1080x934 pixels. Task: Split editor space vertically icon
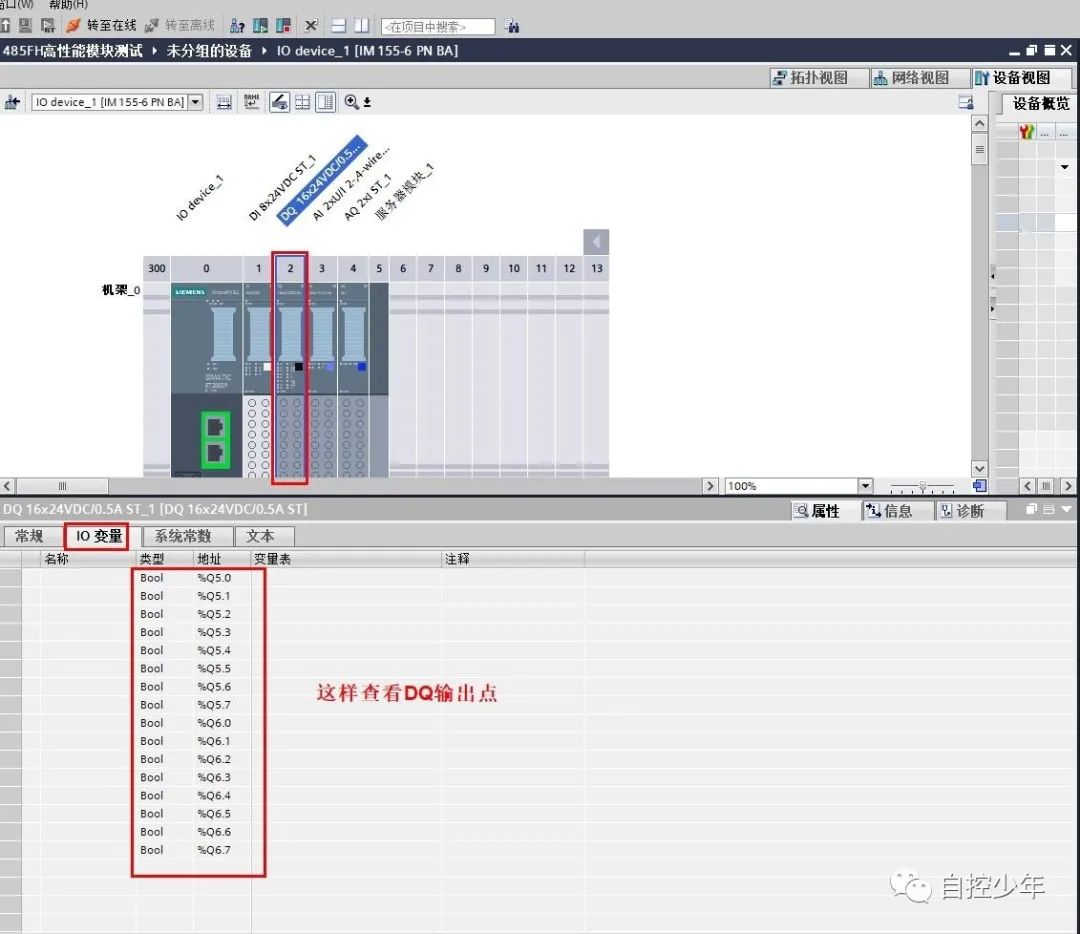(x=361, y=26)
